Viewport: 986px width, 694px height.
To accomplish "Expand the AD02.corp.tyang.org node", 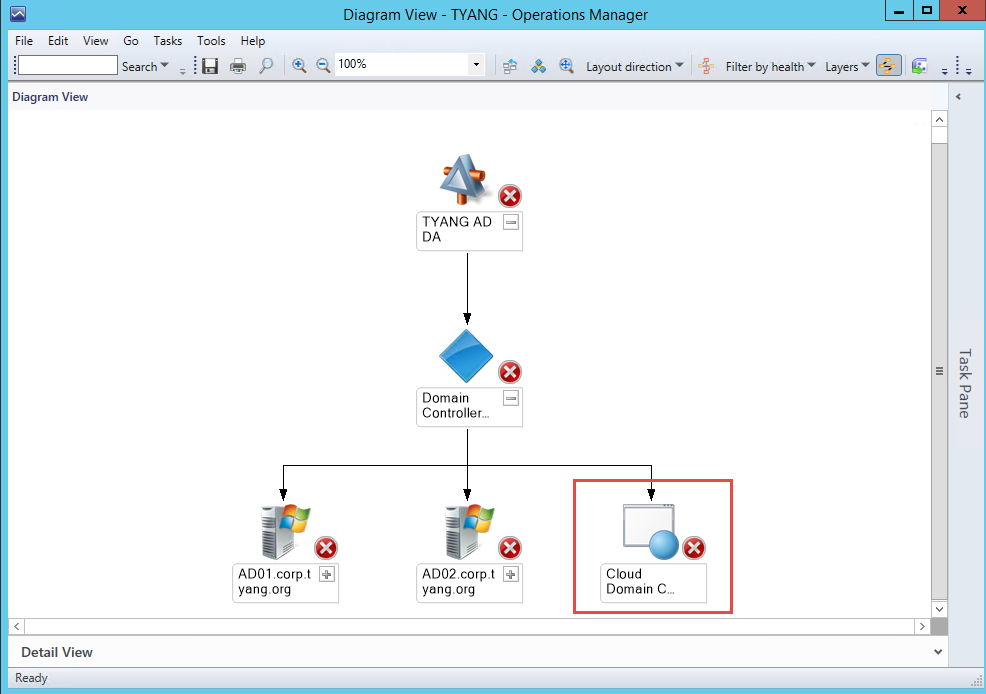I will point(511,574).
